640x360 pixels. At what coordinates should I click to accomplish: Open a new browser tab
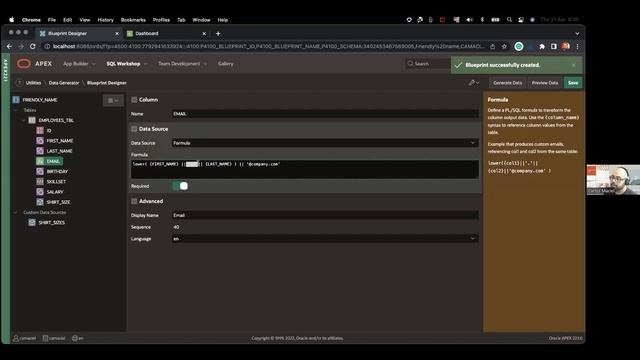(218, 33)
